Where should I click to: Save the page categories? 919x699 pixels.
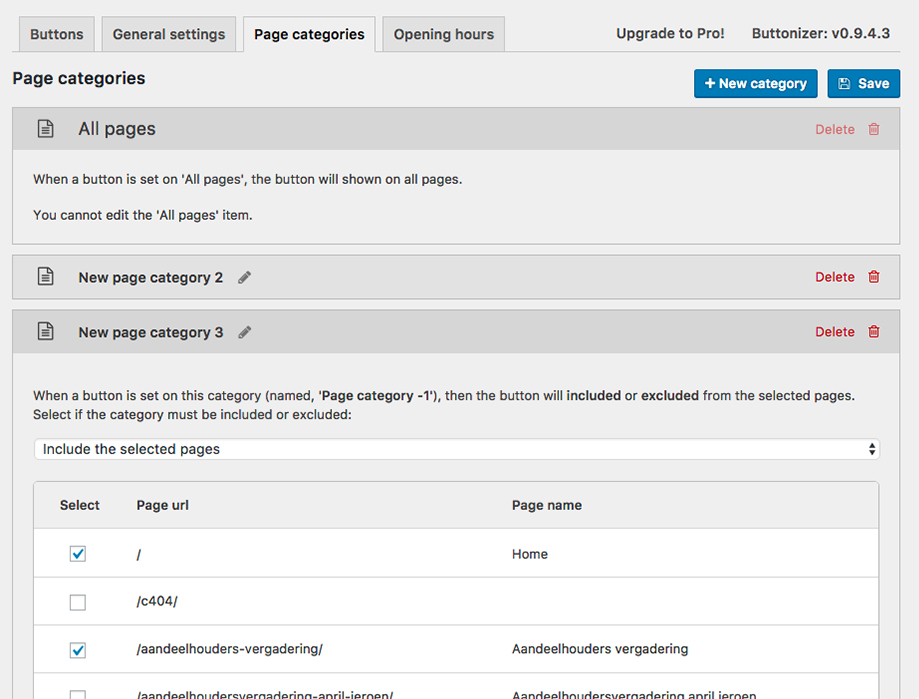tap(864, 84)
